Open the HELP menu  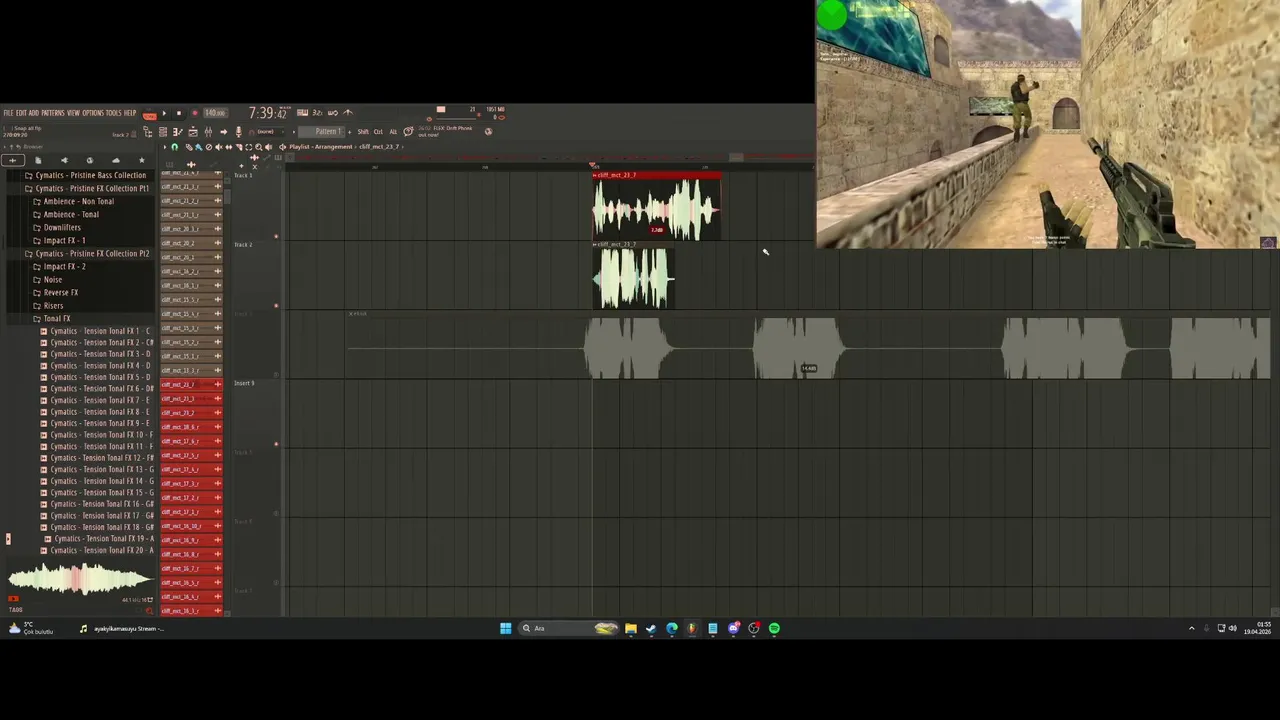pos(130,113)
